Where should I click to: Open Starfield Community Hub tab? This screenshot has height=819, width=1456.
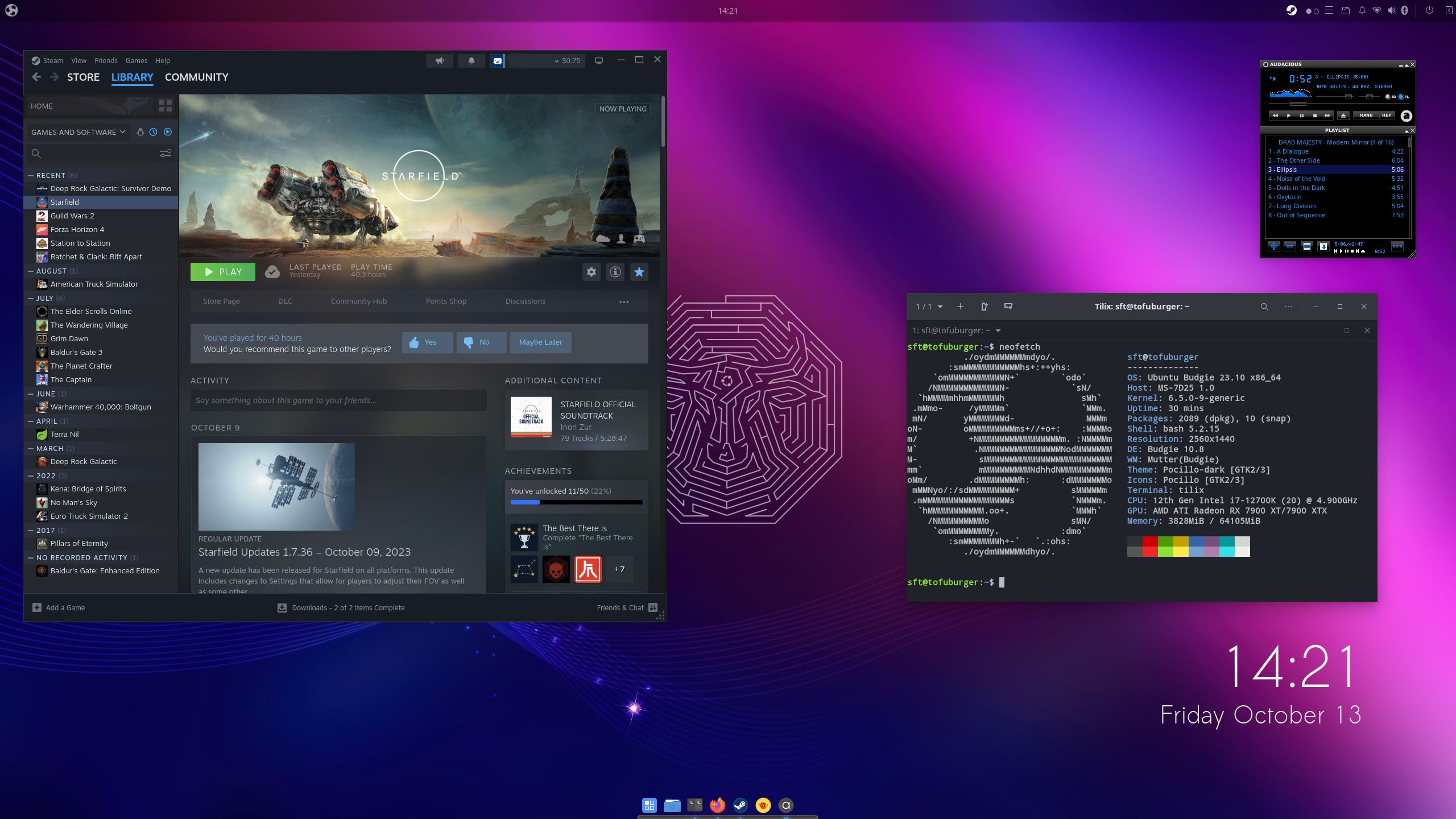[x=359, y=301]
